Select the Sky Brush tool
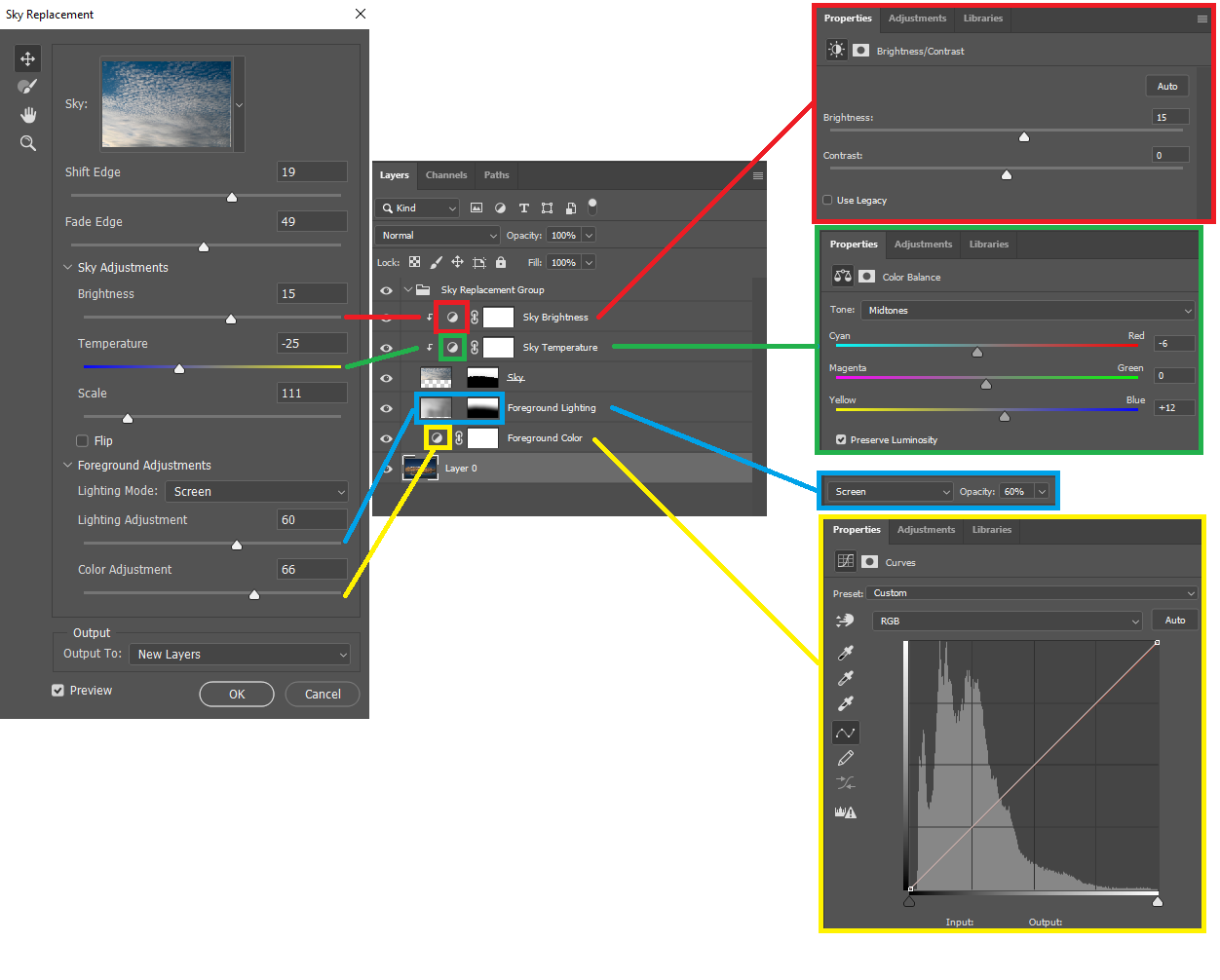 pos(27,87)
